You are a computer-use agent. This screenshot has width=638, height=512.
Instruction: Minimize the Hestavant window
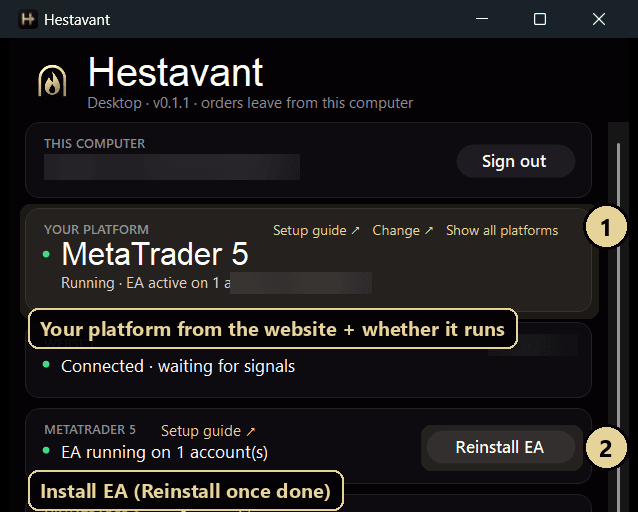(x=482, y=19)
